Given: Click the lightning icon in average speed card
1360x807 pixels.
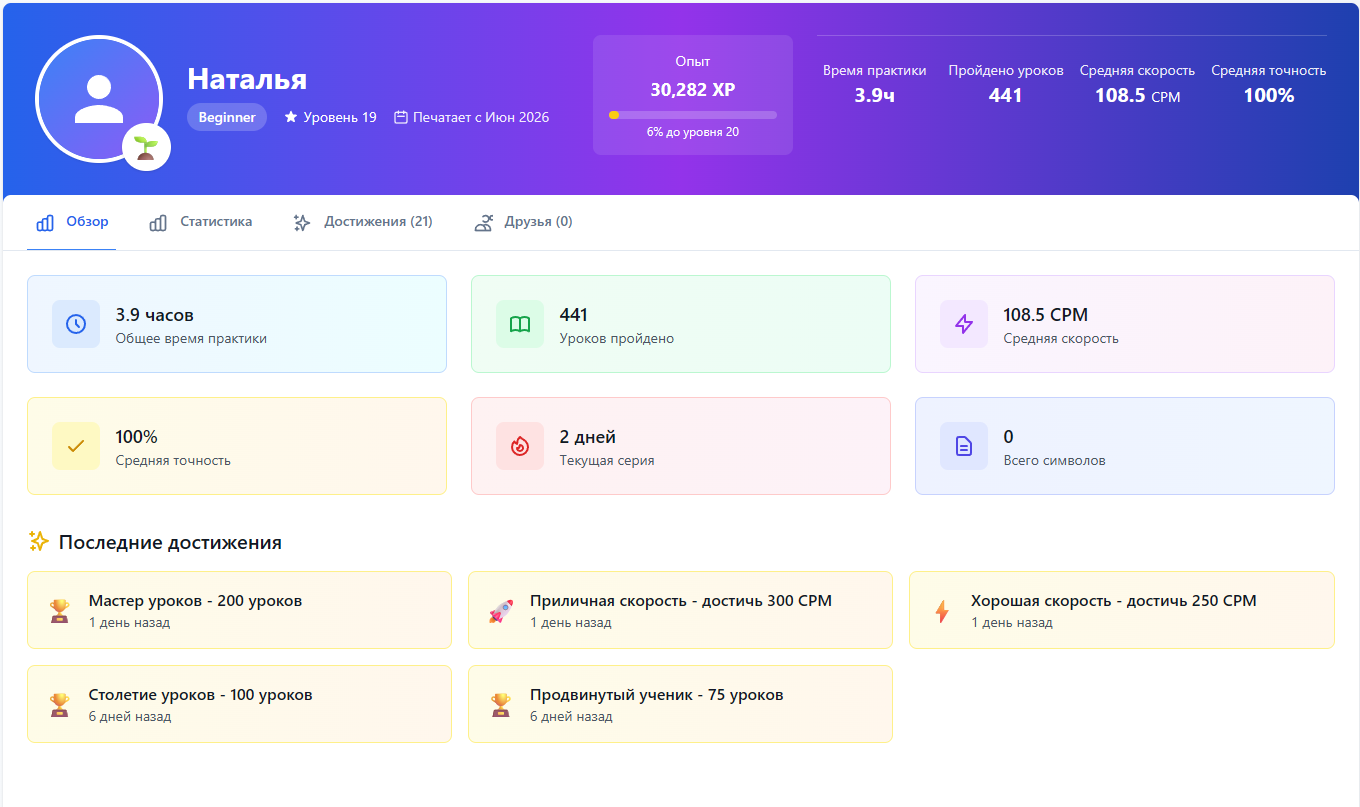Looking at the screenshot, I should [964, 324].
